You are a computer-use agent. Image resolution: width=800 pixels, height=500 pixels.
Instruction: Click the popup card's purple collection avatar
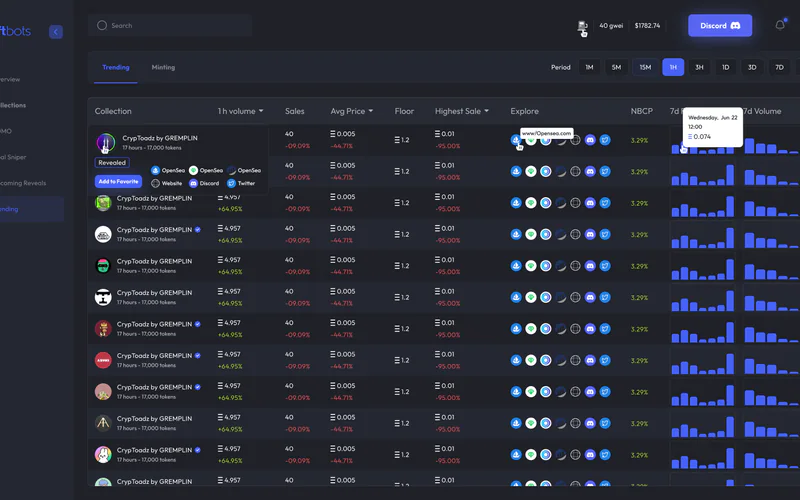point(106,142)
